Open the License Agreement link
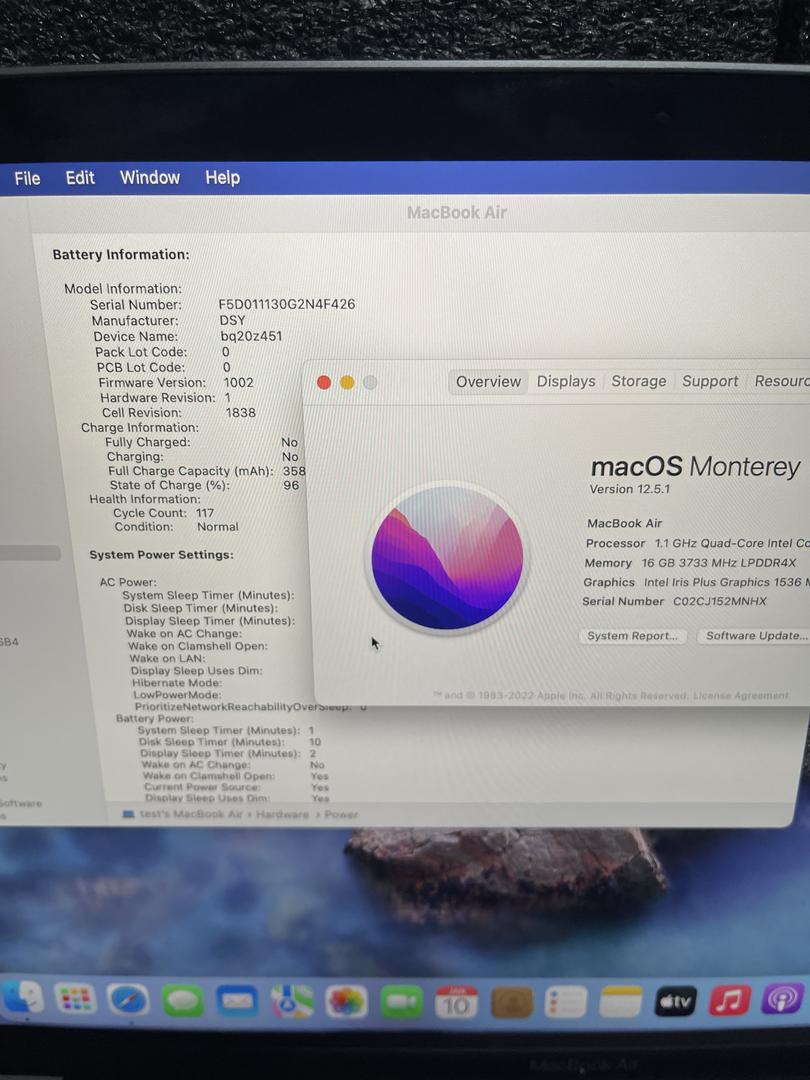This screenshot has height=1080, width=810. (740, 696)
